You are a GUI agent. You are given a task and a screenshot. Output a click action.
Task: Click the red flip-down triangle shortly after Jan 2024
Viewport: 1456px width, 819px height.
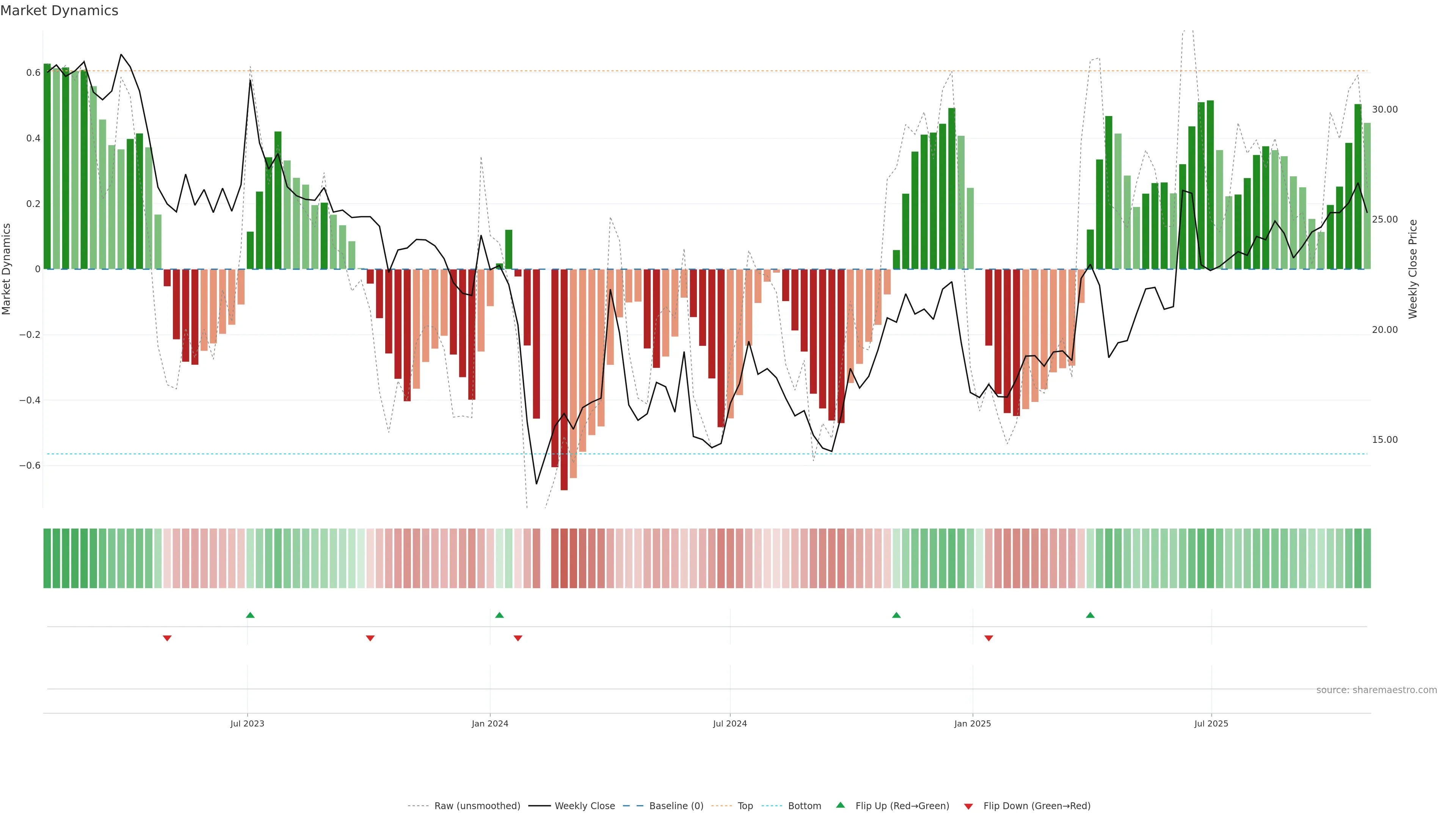[518, 638]
